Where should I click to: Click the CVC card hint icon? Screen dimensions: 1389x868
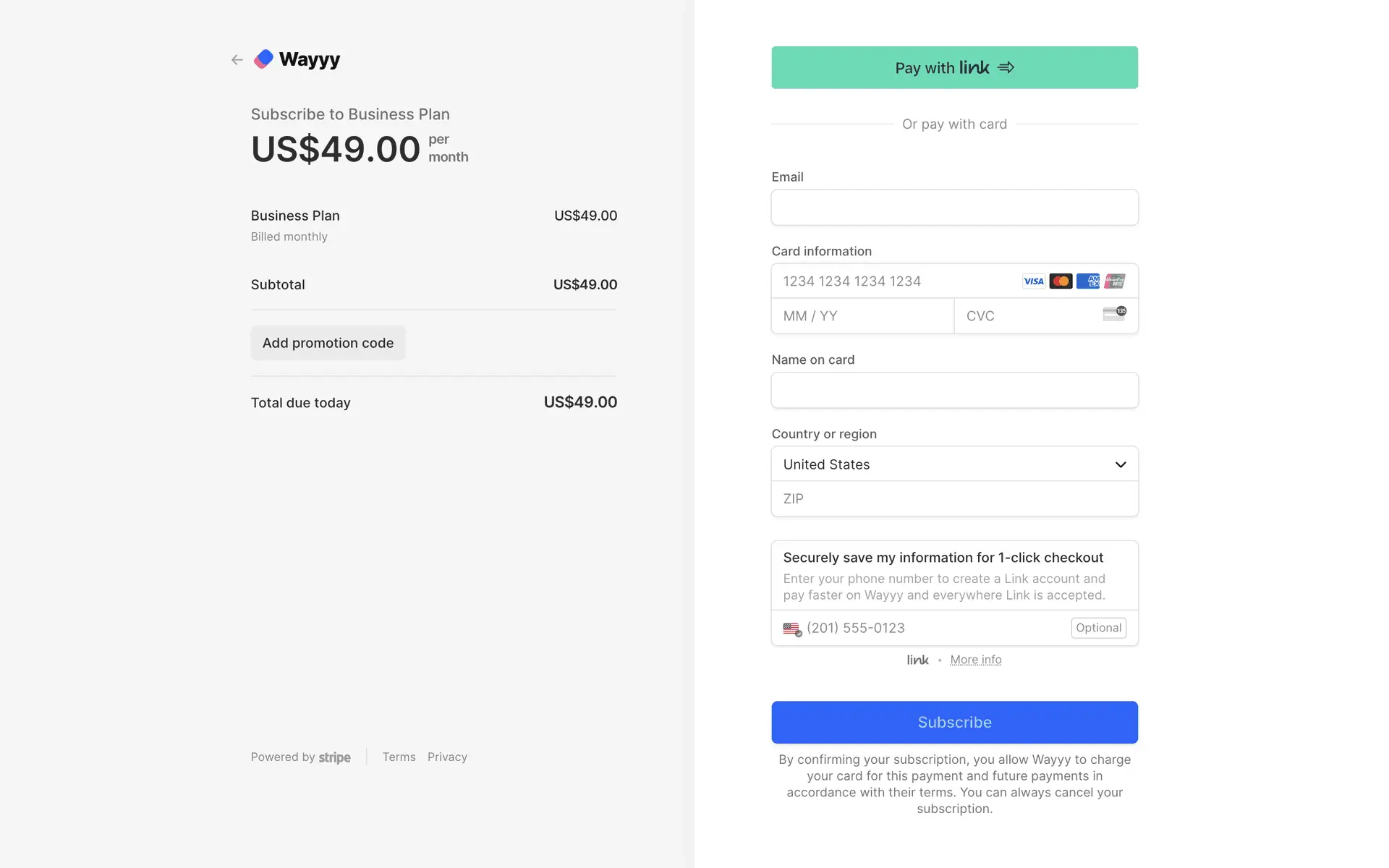click(1114, 314)
